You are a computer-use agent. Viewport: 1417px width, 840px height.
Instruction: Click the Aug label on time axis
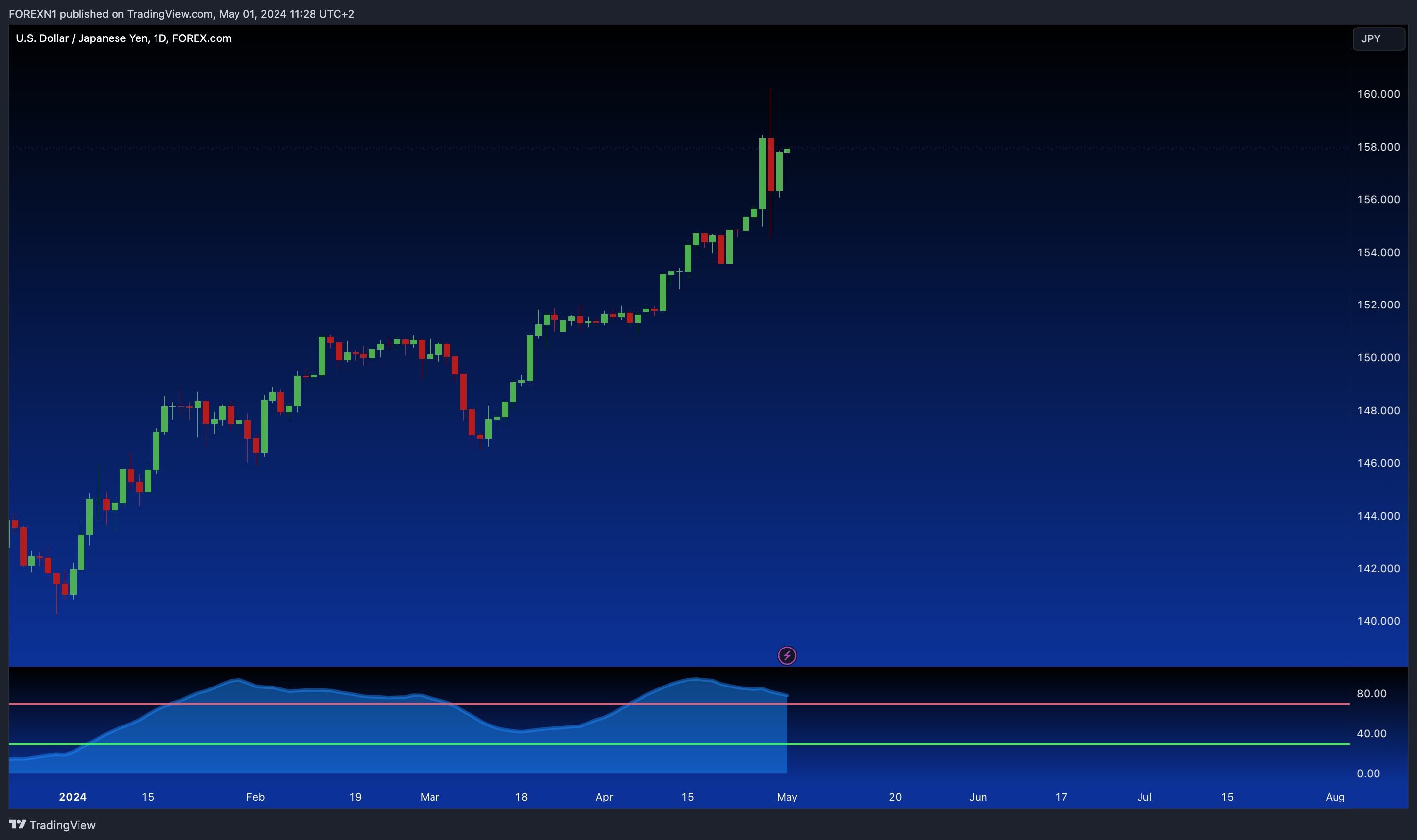[1335, 797]
